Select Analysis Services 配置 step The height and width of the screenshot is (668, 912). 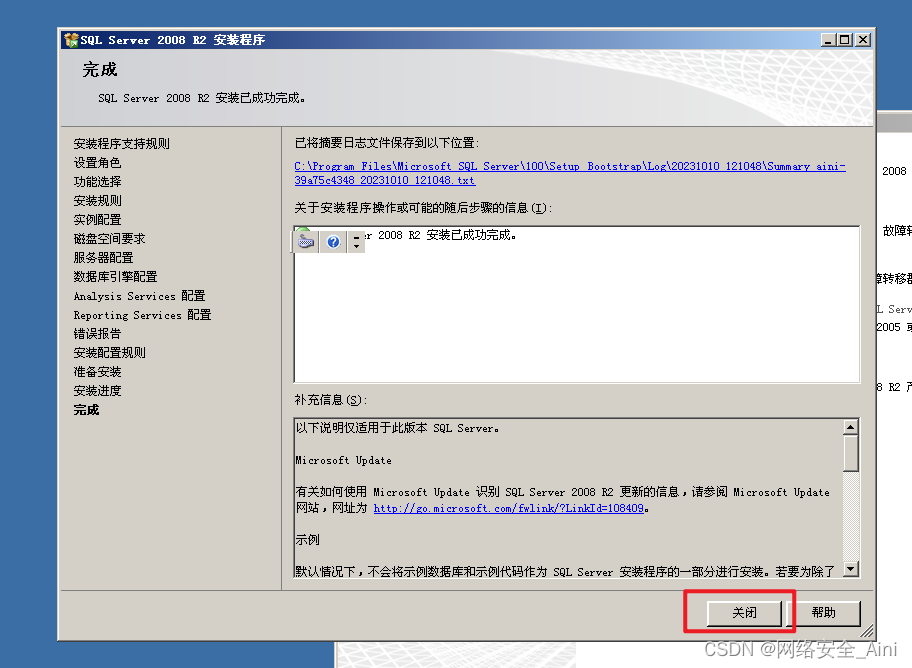(x=139, y=296)
